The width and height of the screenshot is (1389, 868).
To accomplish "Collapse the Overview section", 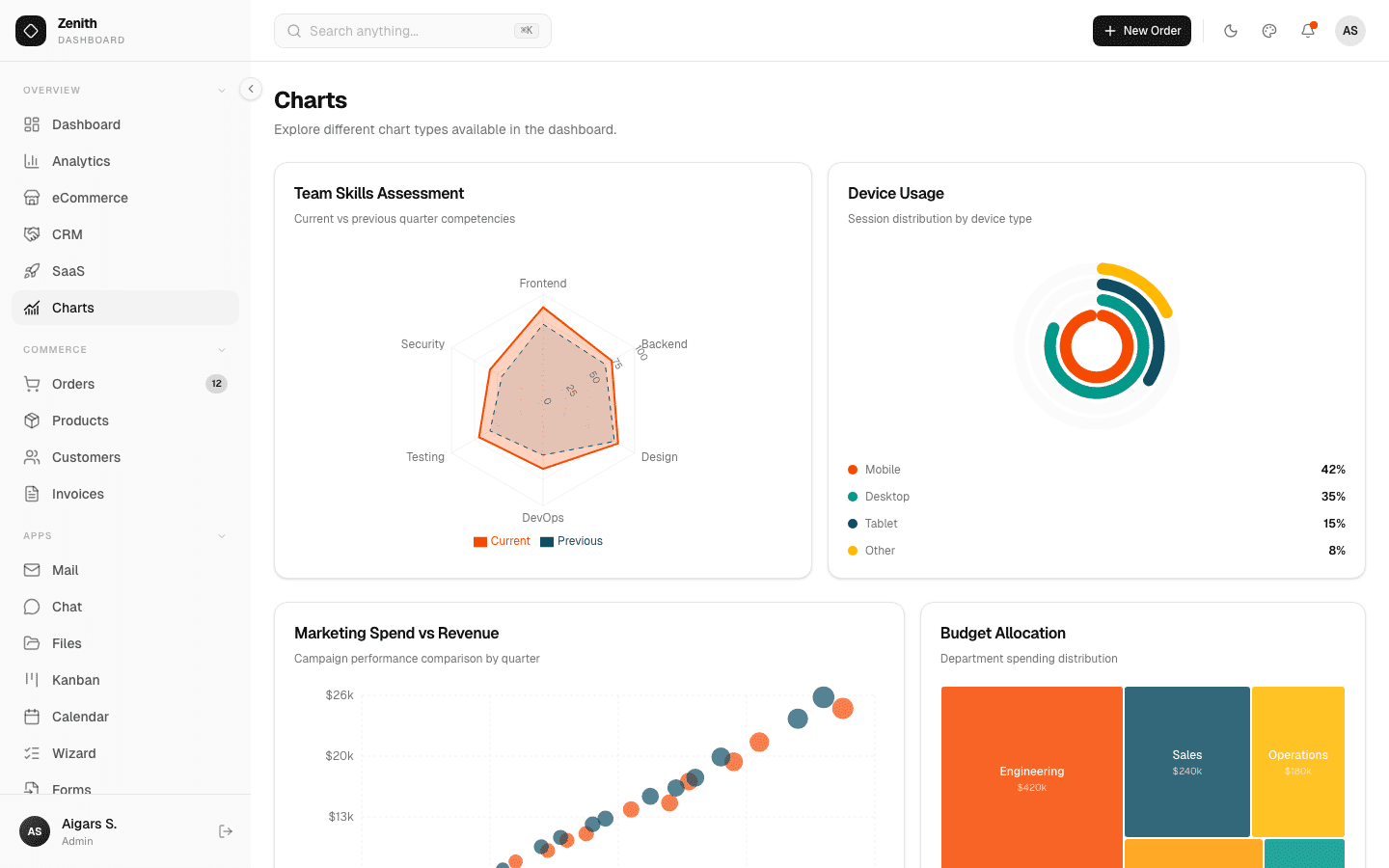I will tap(221, 89).
